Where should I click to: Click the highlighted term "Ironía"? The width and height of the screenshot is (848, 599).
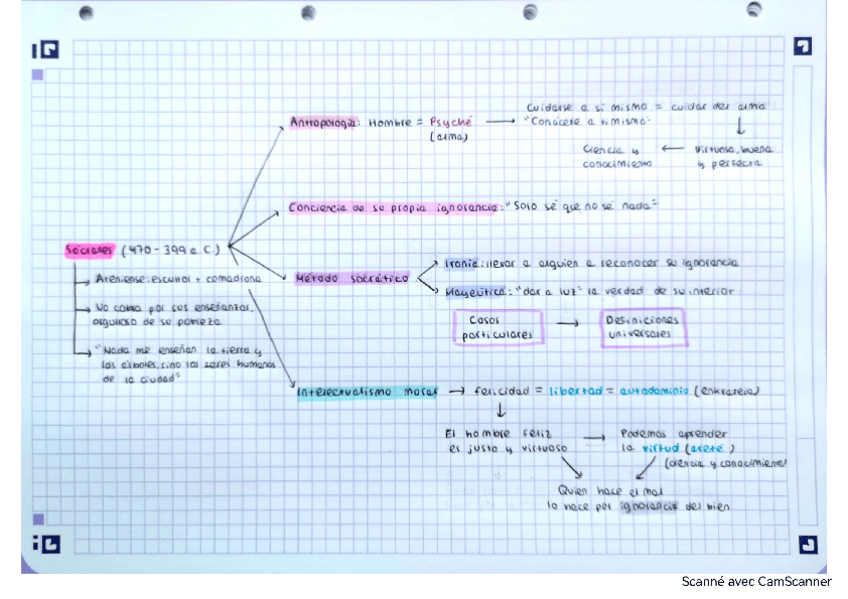pos(461,263)
